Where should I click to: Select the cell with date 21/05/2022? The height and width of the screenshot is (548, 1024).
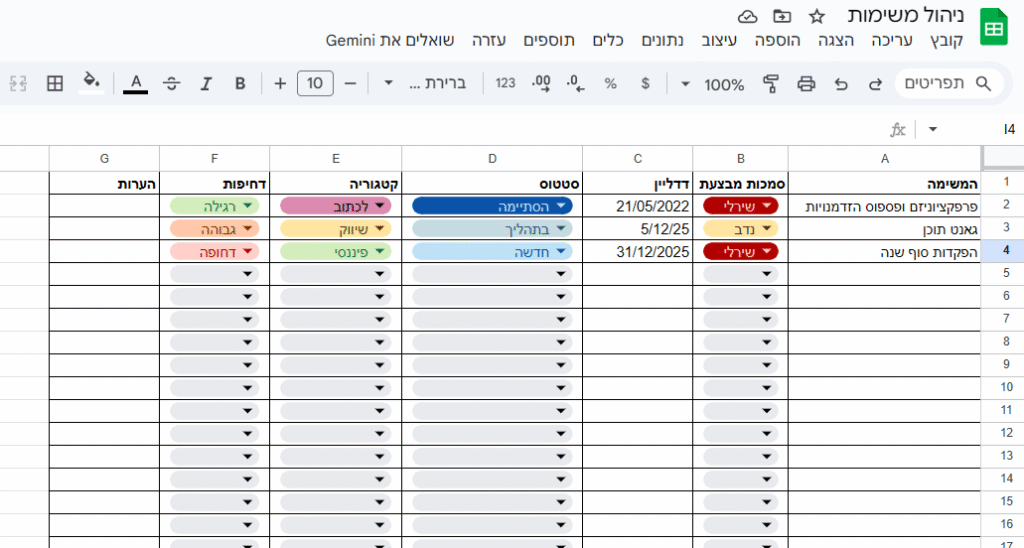(637, 206)
